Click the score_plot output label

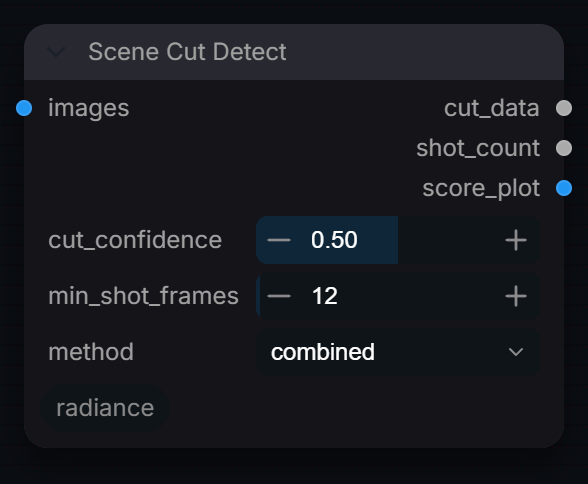coord(481,188)
